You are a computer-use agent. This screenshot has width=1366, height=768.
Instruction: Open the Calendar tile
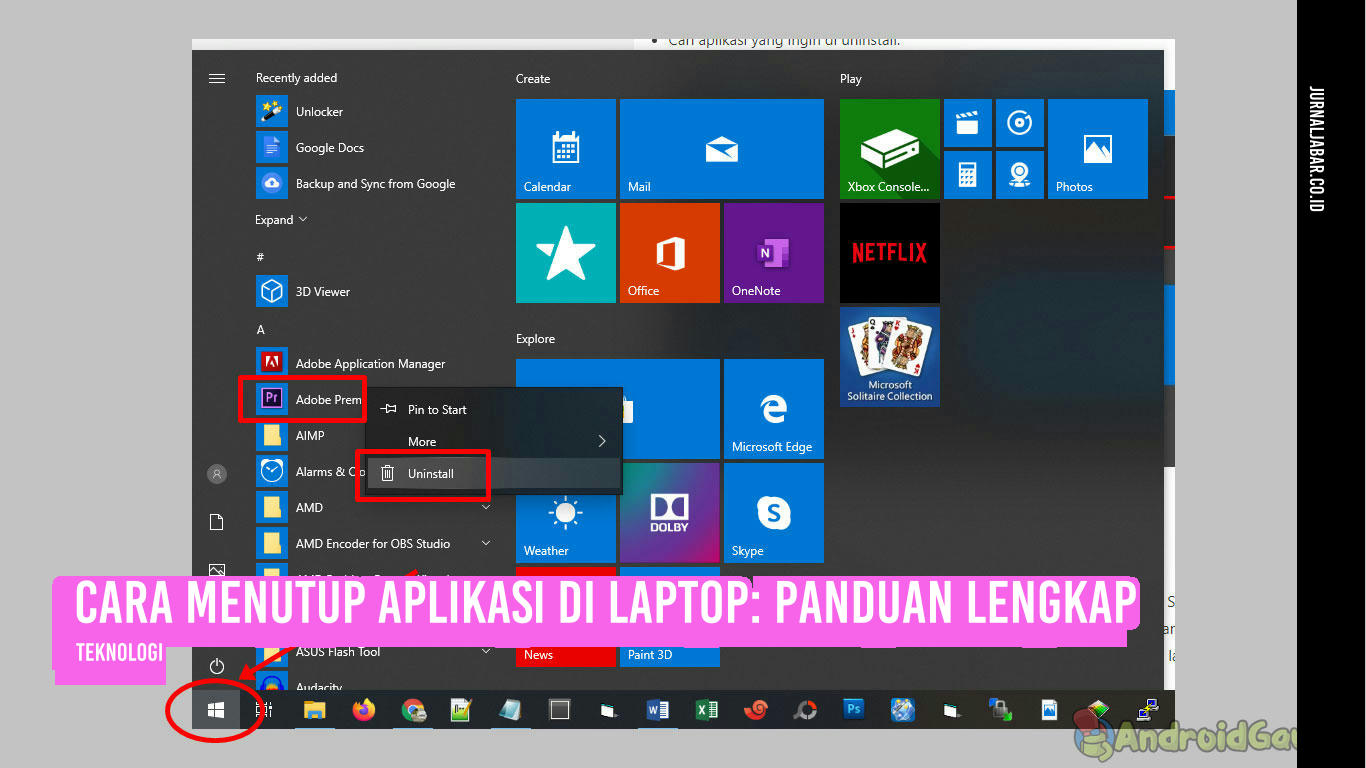566,148
